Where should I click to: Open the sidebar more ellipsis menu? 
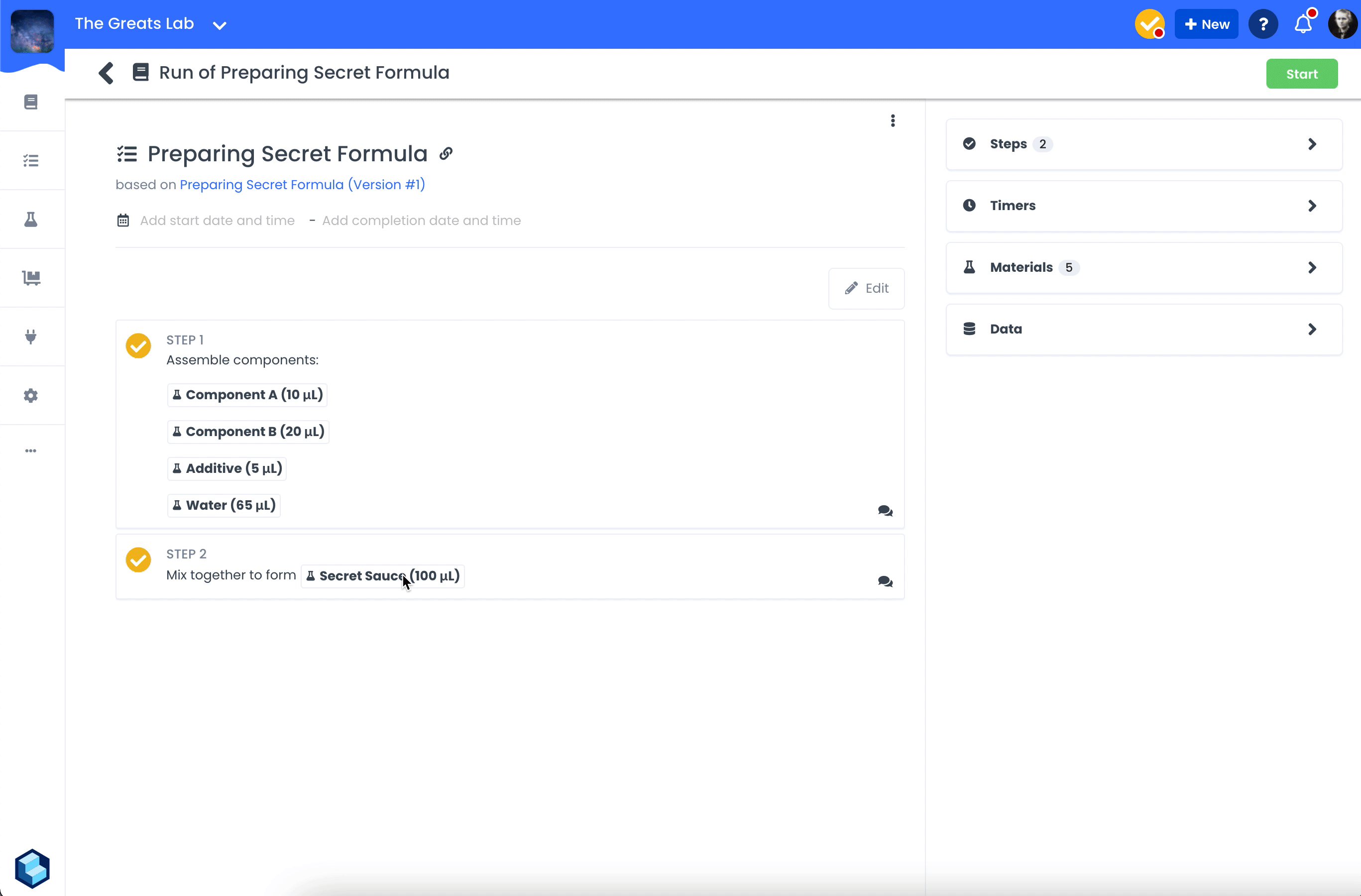(31, 450)
